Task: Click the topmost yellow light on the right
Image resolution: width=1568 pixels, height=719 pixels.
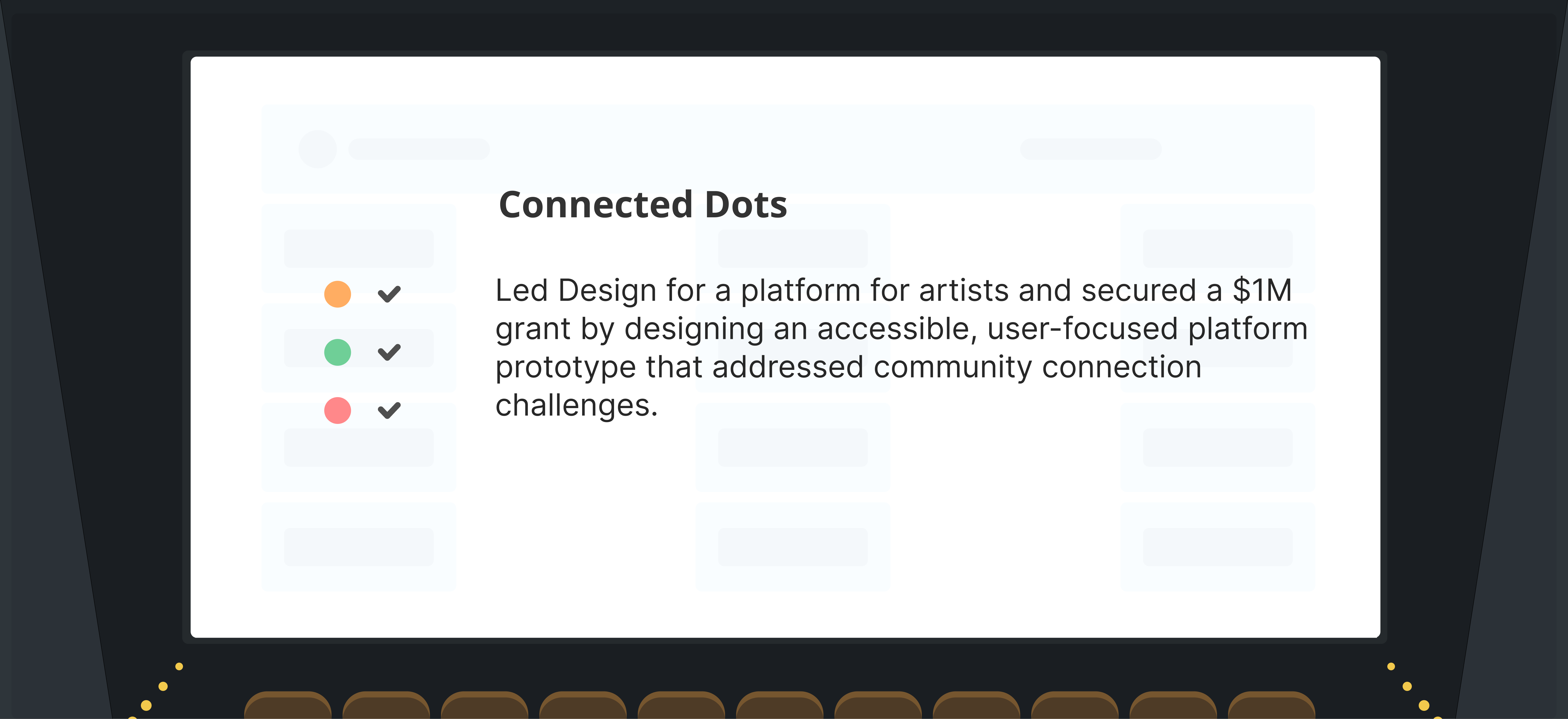Action: pyautogui.click(x=1391, y=667)
